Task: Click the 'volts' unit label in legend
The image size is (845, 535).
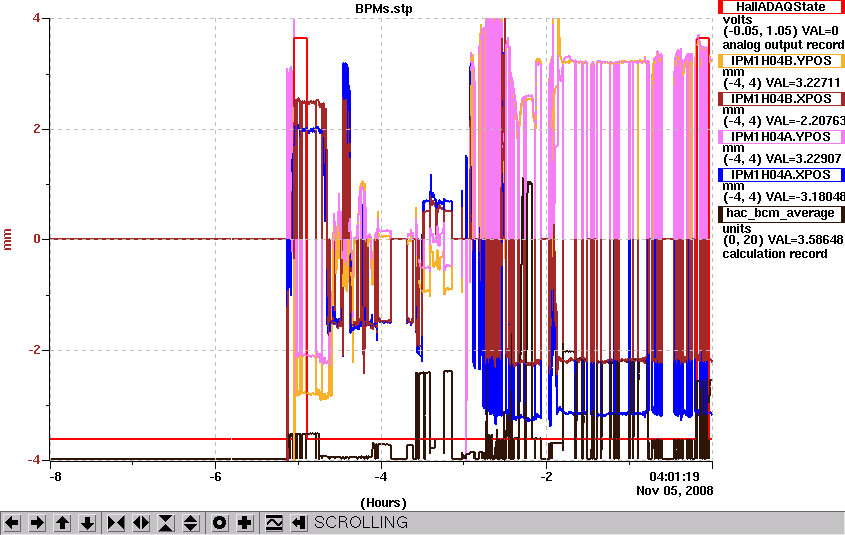Action: 737,20
